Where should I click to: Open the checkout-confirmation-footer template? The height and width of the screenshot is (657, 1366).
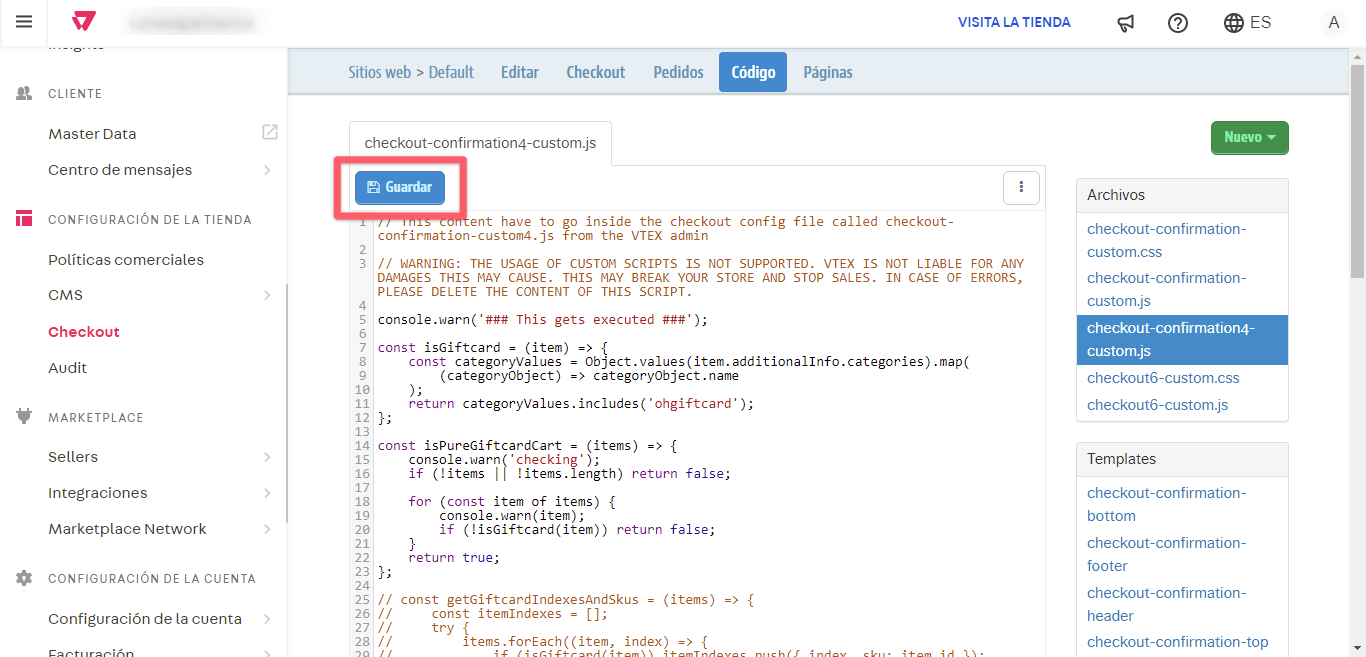(x=1166, y=554)
